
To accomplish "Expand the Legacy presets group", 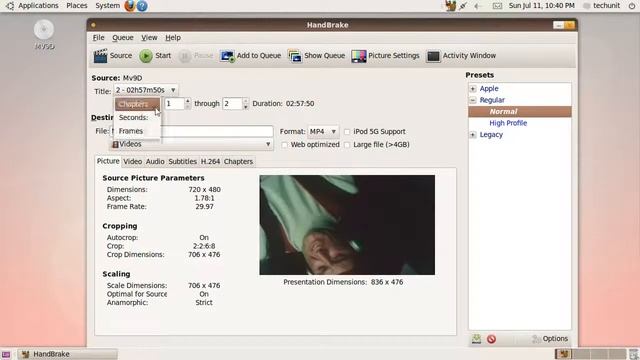I will pos(473,135).
